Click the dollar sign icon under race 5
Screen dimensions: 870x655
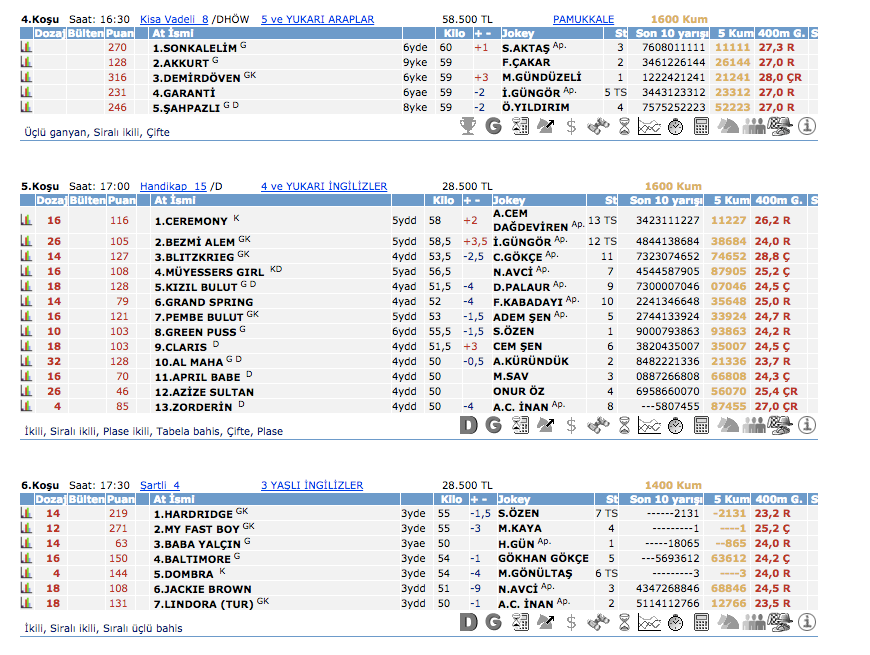(x=571, y=425)
